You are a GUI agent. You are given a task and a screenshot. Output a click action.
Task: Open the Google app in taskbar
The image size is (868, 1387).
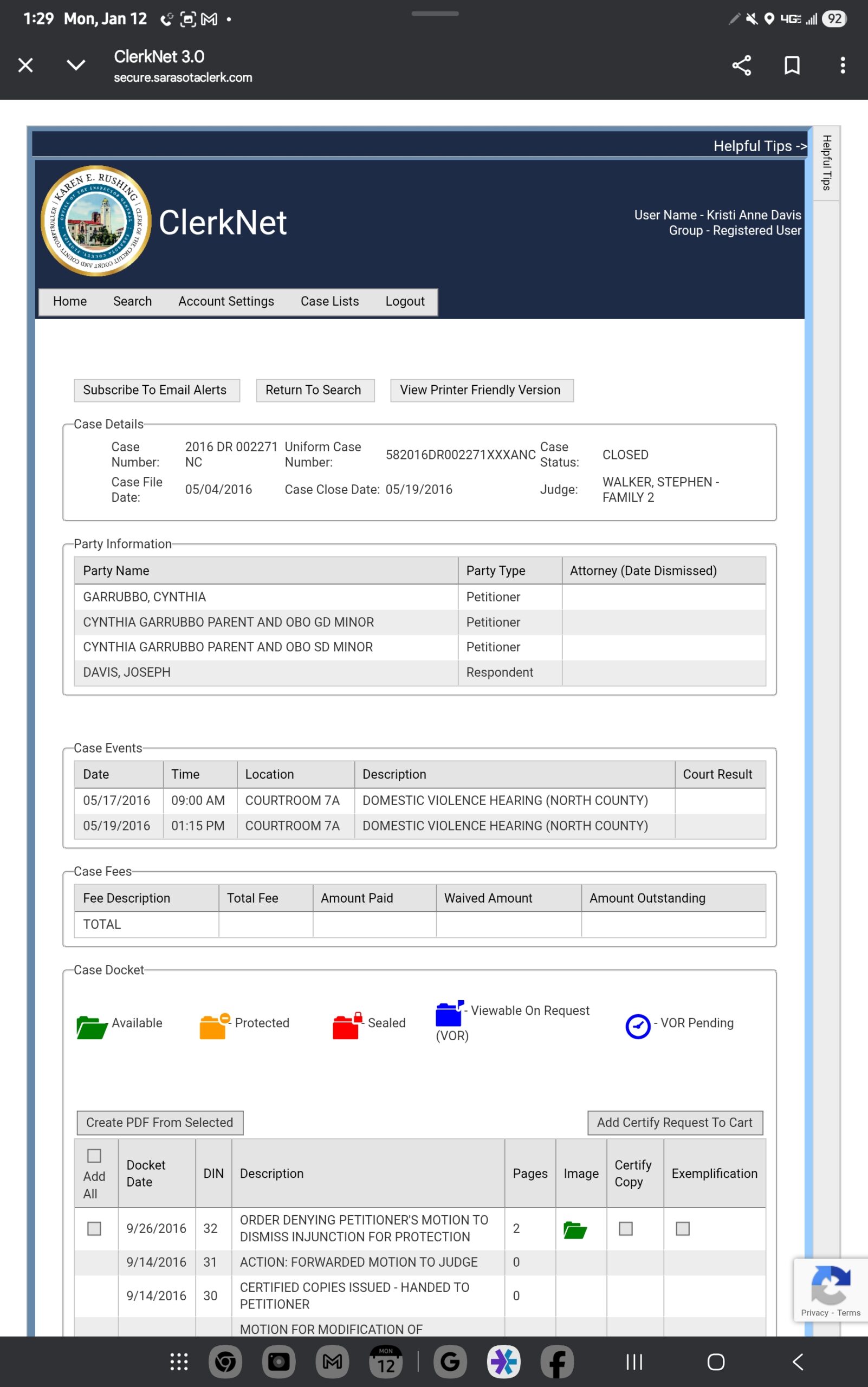450,1361
